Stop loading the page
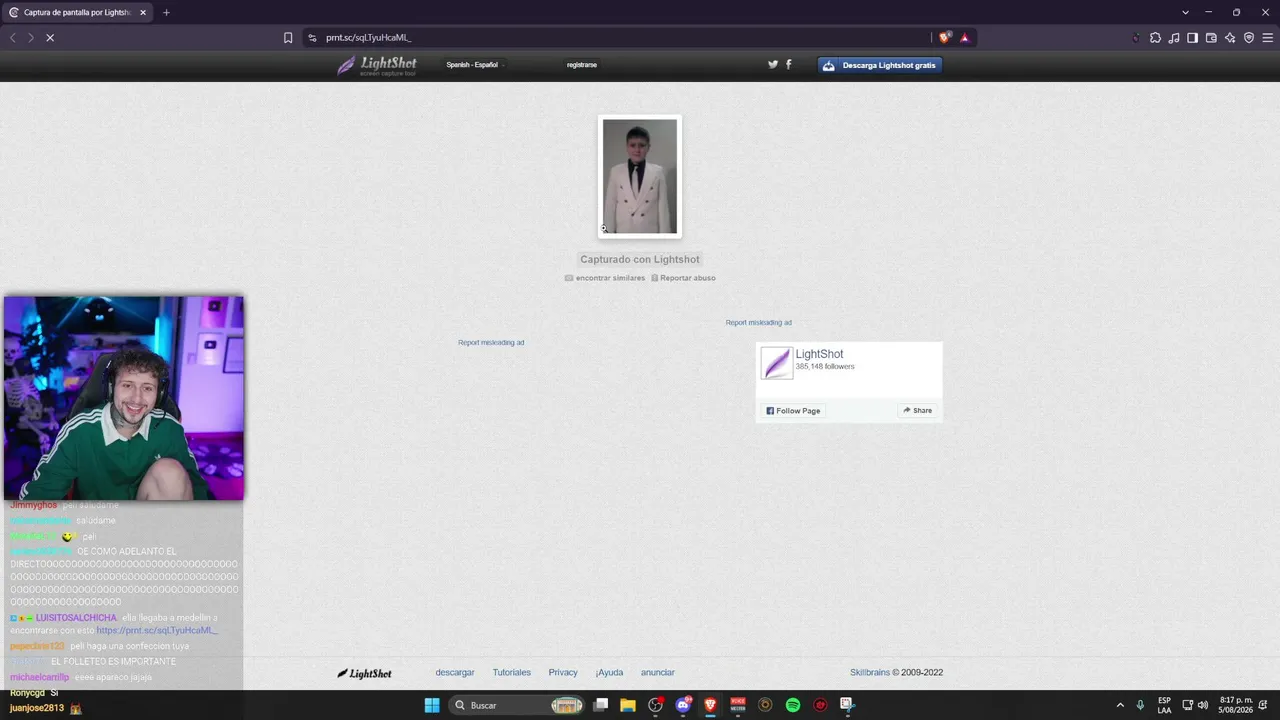Image resolution: width=1280 pixels, height=720 pixels. click(x=50, y=38)
